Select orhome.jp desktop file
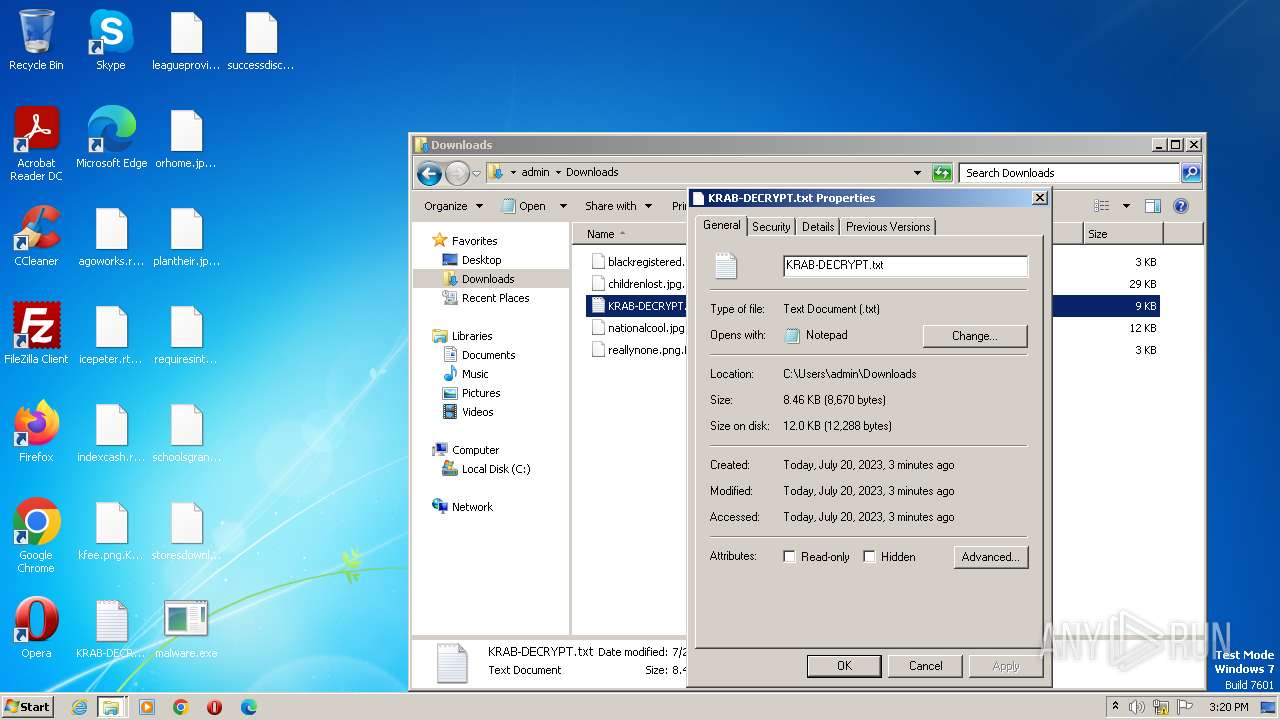This screenshot has height=720, width=1280. (186, 138)
